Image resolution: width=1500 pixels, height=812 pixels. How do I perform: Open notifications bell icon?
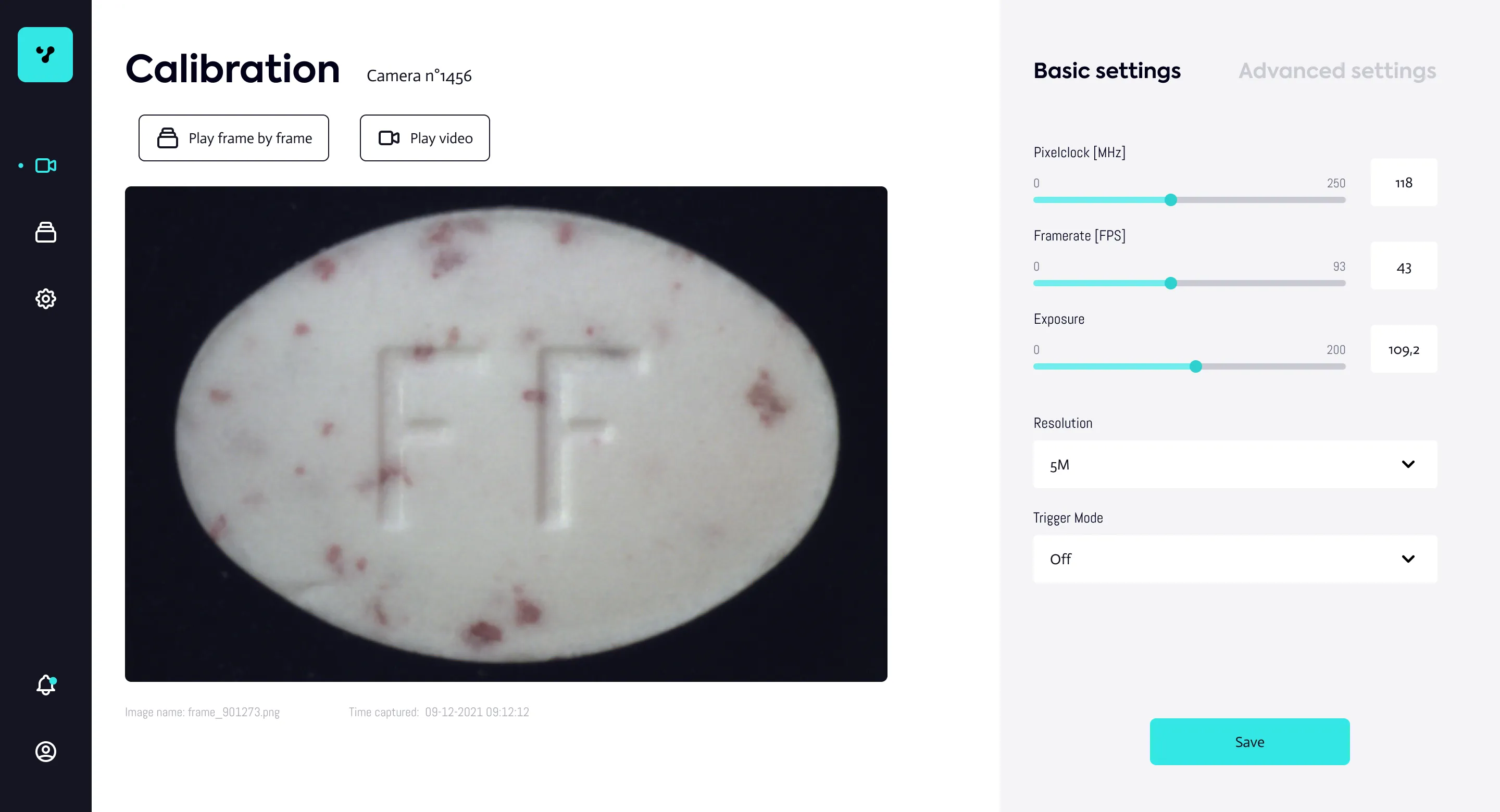point(45,685)
